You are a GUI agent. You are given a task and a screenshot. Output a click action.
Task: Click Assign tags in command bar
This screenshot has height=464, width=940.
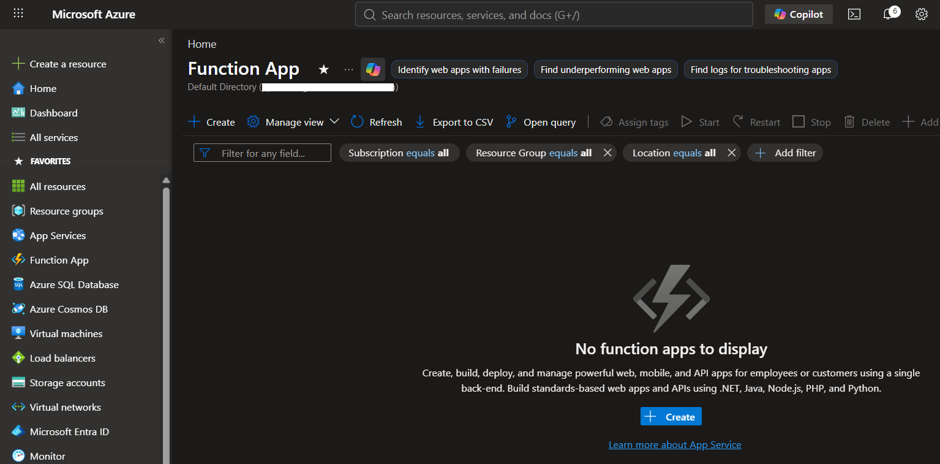click(634, 122)
